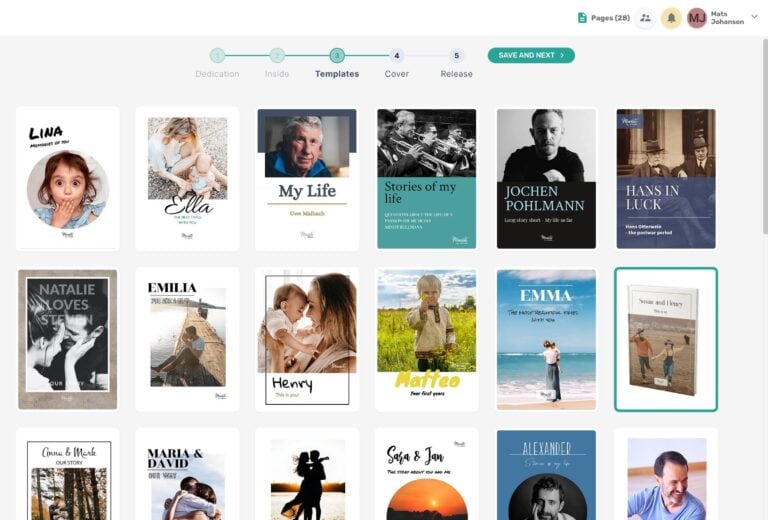This screenshot has width=768, height=520.
Task: Pick the Matteo yellow title template
Action: coord(426,339)
